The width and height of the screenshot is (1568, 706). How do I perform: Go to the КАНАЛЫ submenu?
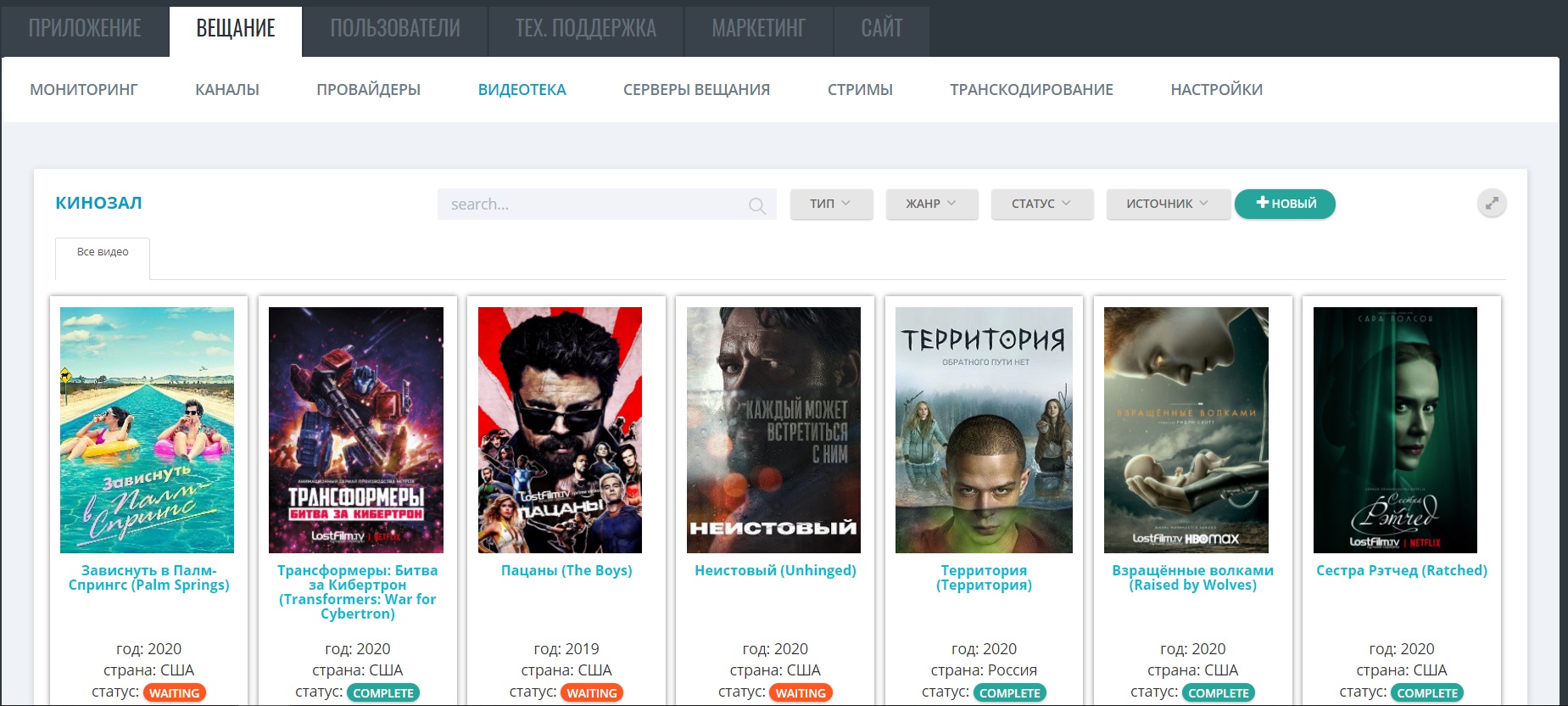click(x=227, y=90)
